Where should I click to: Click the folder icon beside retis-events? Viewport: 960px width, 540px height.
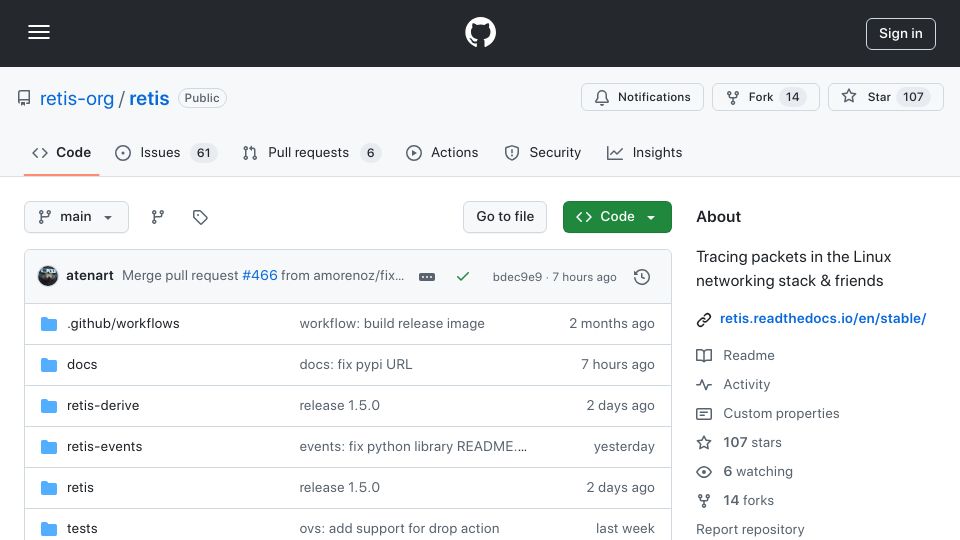(49, 447)
